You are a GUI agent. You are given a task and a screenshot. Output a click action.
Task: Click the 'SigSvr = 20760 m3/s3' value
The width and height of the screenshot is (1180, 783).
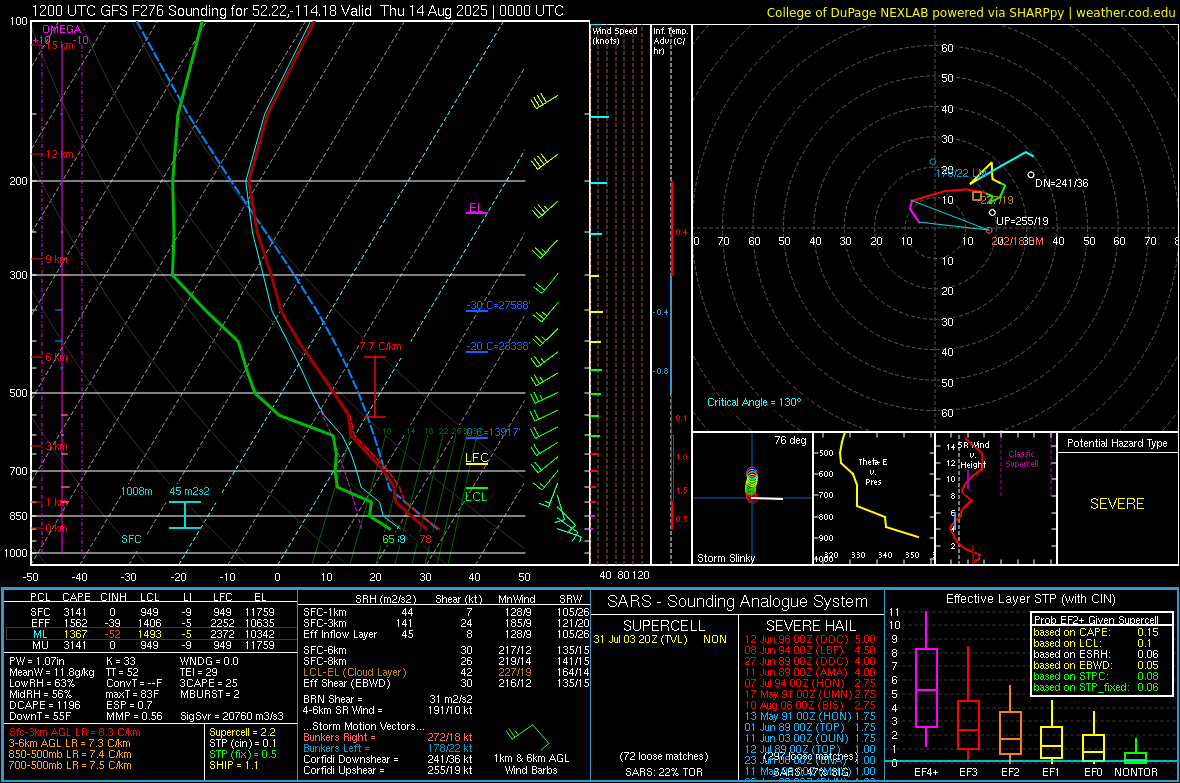[x=232, y=716]
